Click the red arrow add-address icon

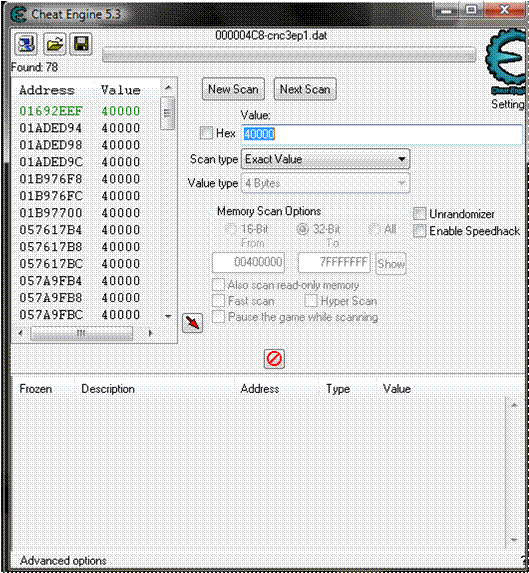[193, 323]
